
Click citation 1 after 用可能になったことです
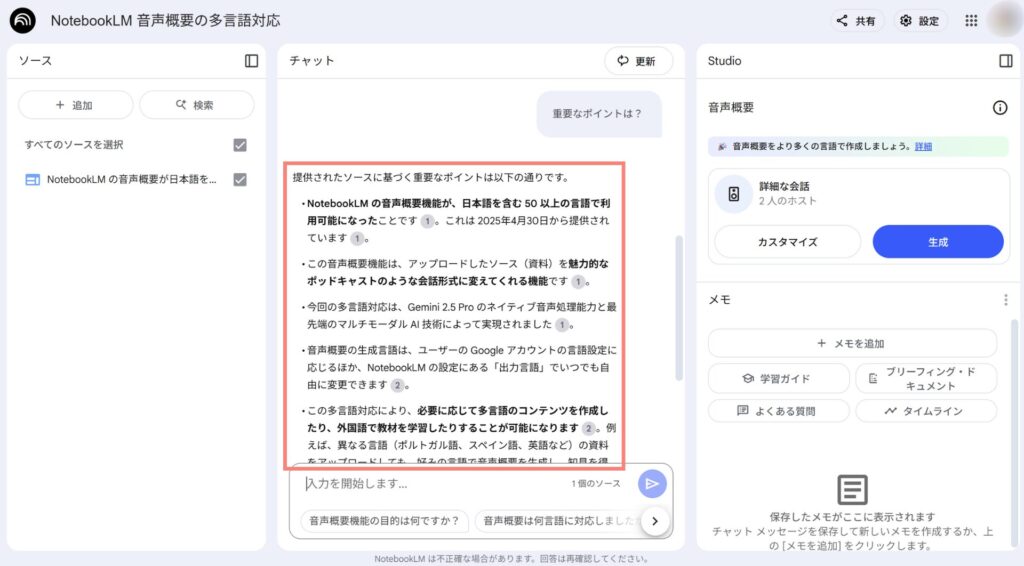427,221
